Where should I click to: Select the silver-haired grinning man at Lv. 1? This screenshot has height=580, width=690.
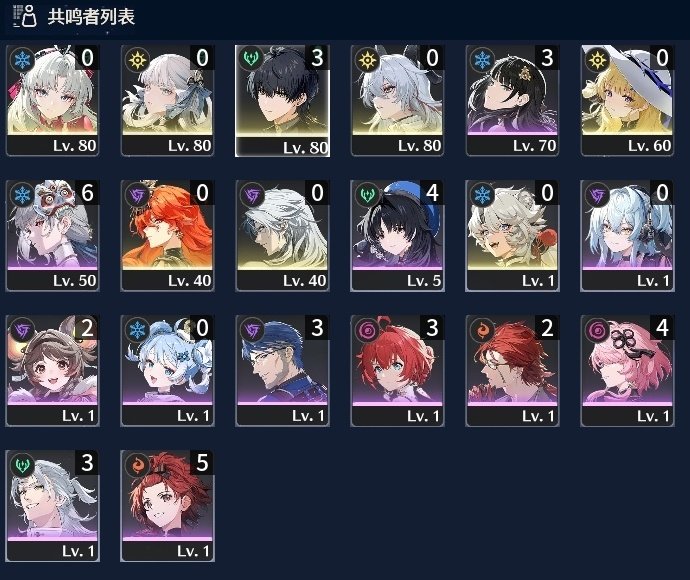[x=52, y=506]
